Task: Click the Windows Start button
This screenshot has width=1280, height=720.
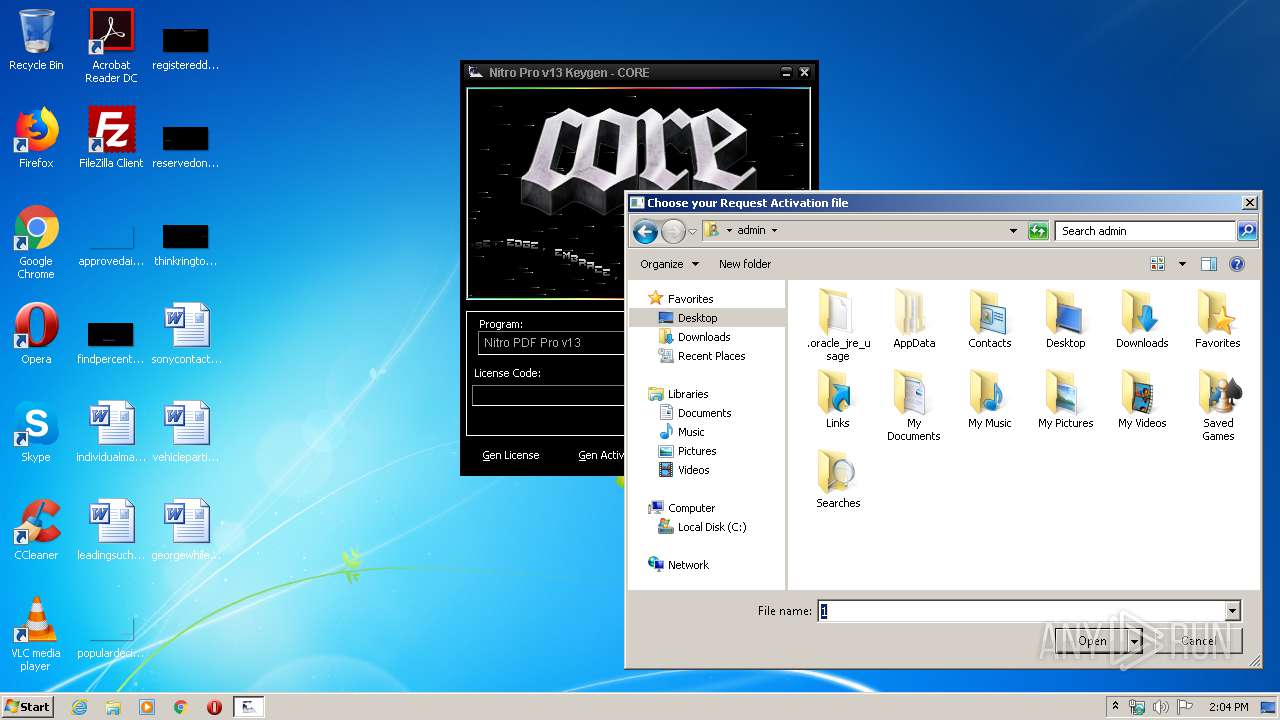Action: coord(27,706)
